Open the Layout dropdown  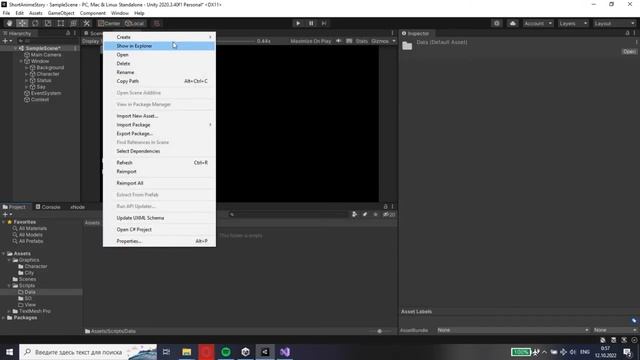point(614,23)
